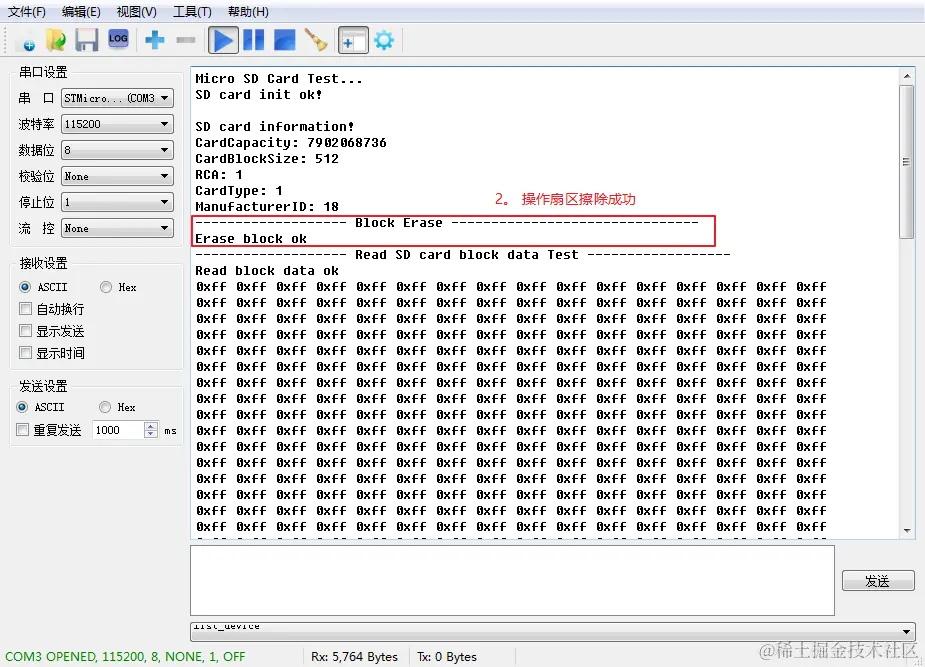This screenshot has height=667, width=925.
Task: Click the LOG toolbar icon
Action: [118, 39]
